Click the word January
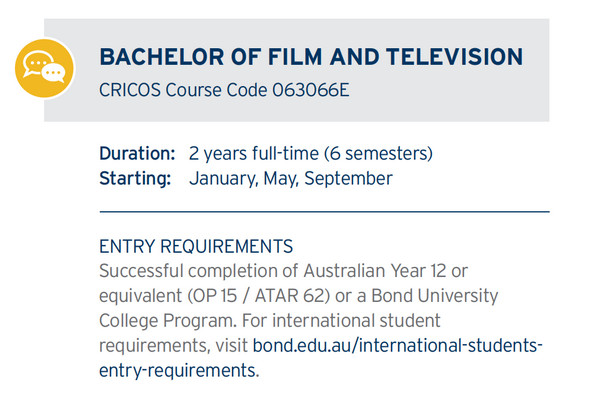Viewport: 600px width, 394px height. pyautogui.click(x=224, y=179)
